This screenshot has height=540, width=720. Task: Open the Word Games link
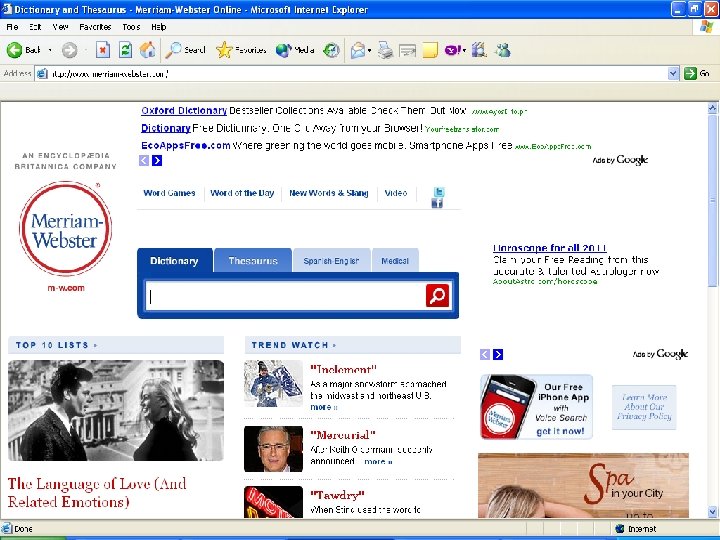[169, 193]
